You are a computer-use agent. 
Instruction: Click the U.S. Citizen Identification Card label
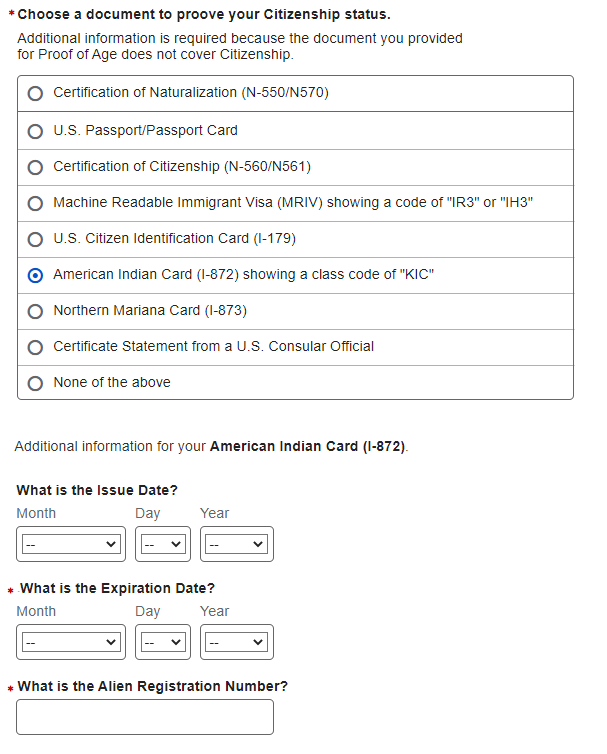click(x=174, y=238)
